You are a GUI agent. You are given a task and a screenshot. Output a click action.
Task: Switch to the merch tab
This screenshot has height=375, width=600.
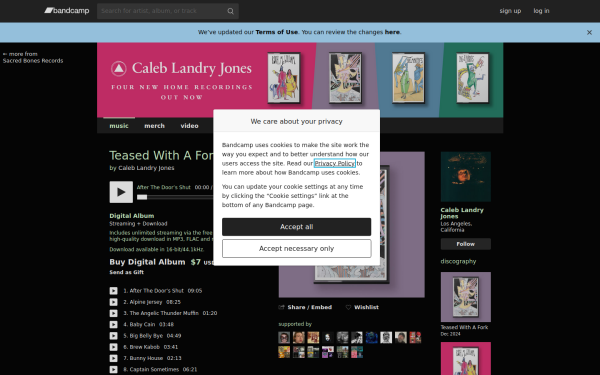155,126
